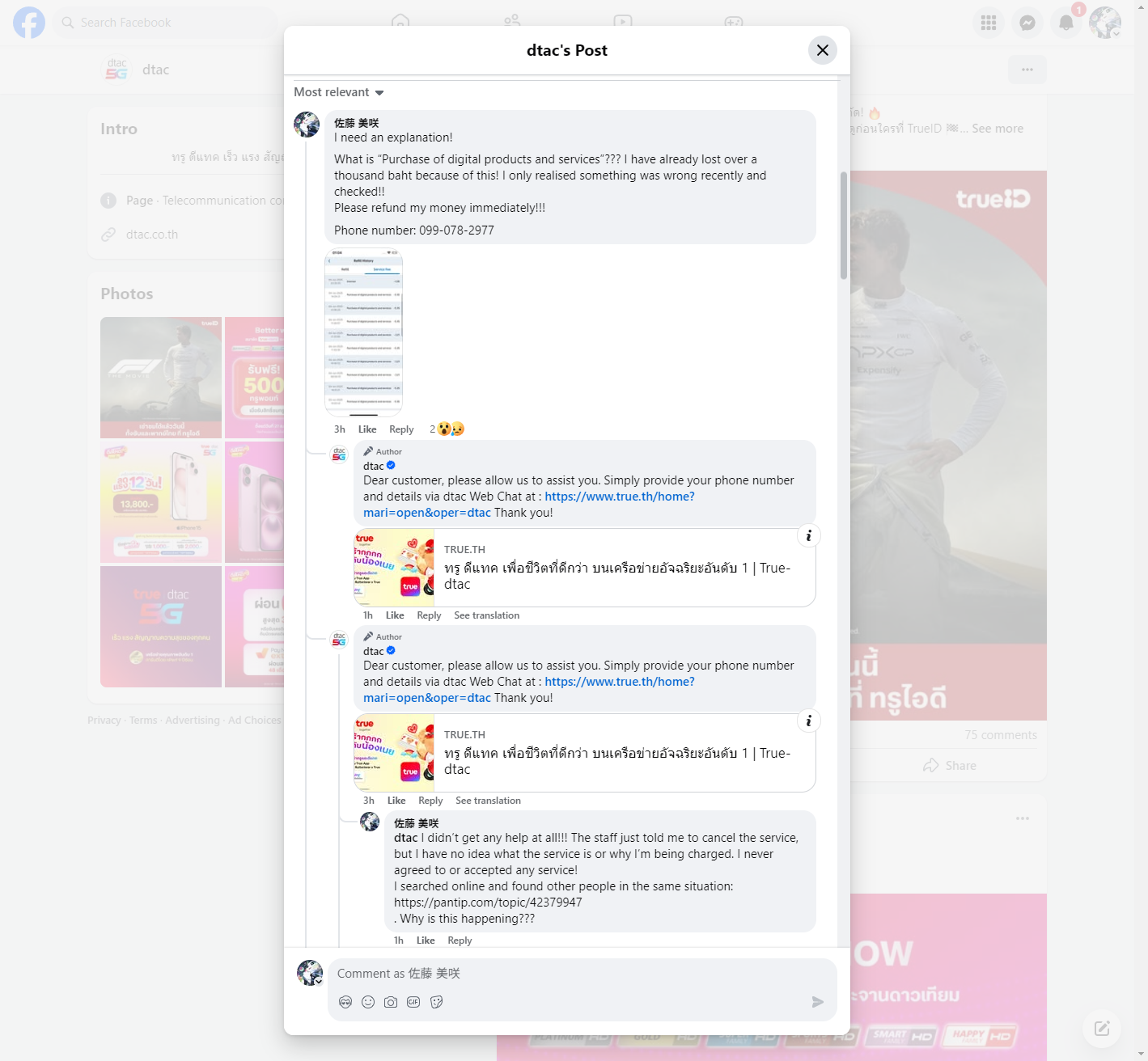This screenshot has height=1061, width=1148.
Task: Open the 13,800 iPhone promo photo thumbnail
Action: (161, 502)
